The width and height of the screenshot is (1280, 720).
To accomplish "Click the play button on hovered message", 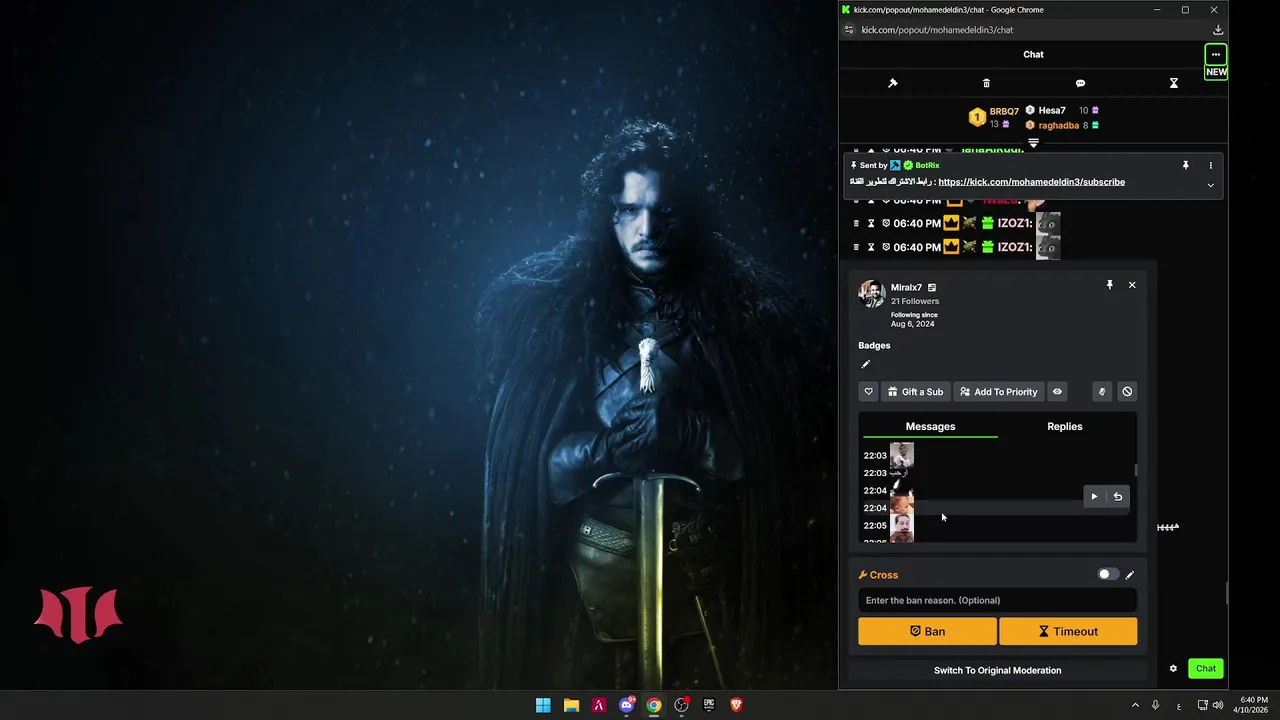I will tap(1094, 497).
